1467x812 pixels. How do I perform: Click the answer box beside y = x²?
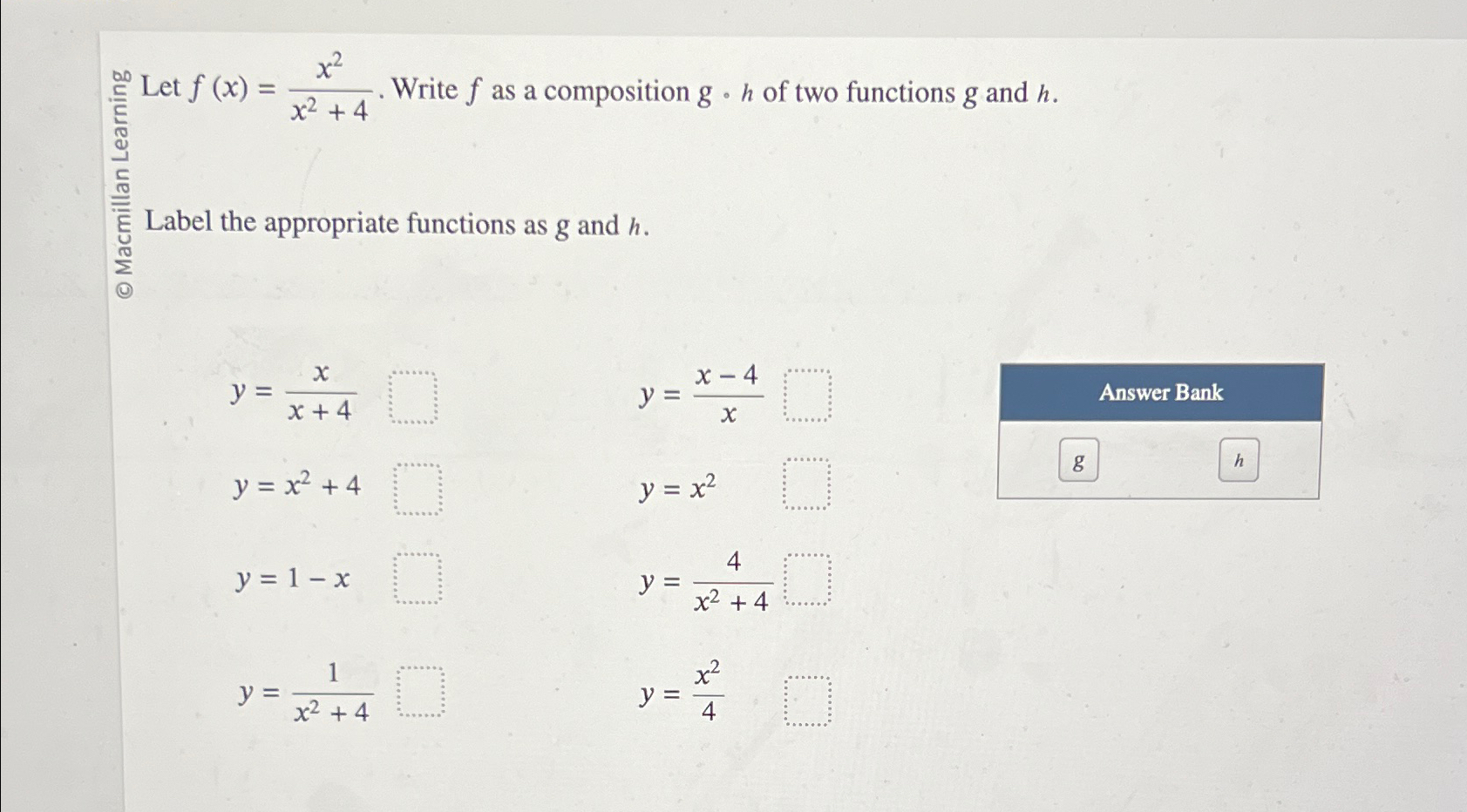point(807,482)
